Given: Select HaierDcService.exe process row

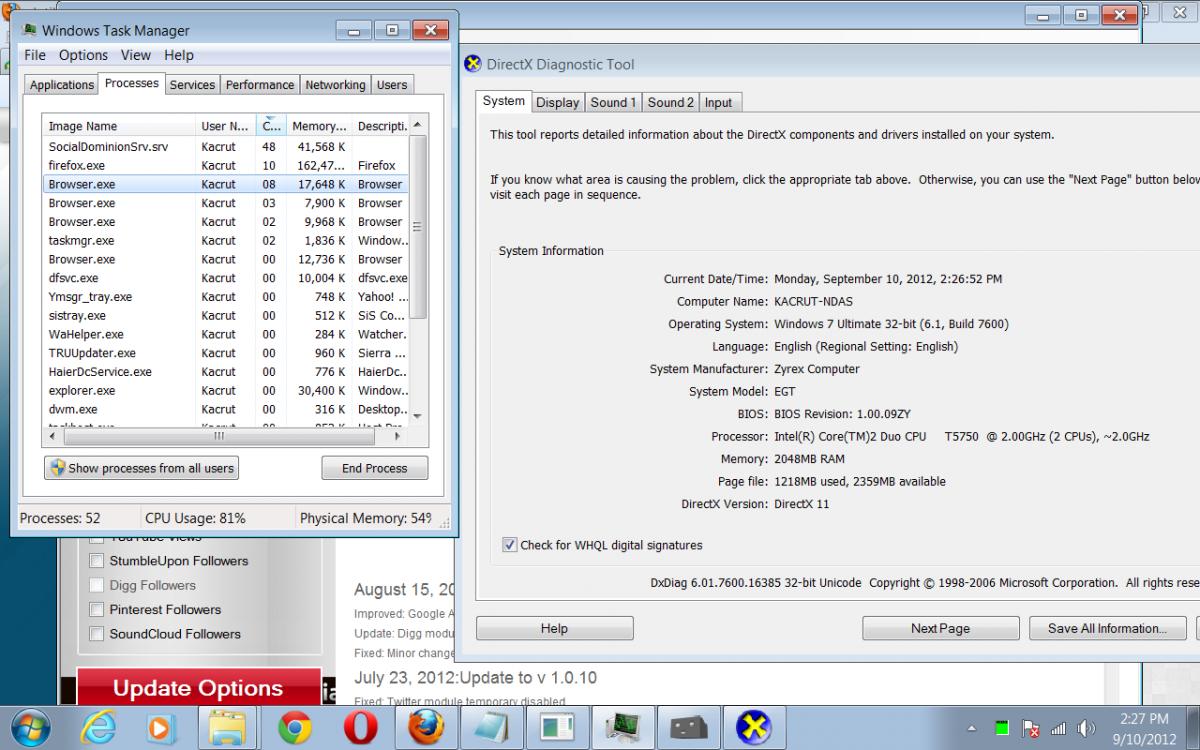Looking at the screenshot, I should [225, 372].
